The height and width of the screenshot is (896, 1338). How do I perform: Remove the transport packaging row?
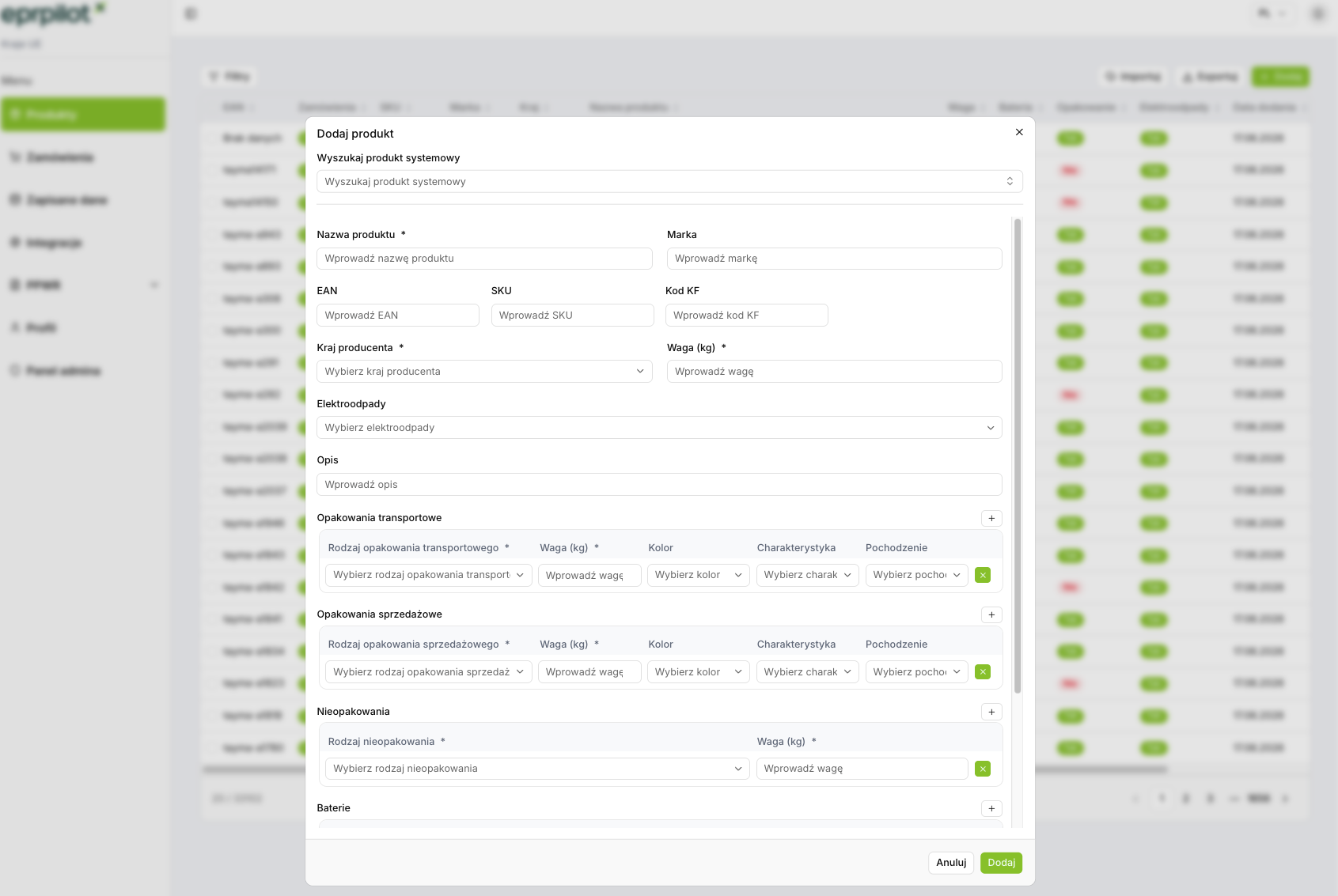983,575
